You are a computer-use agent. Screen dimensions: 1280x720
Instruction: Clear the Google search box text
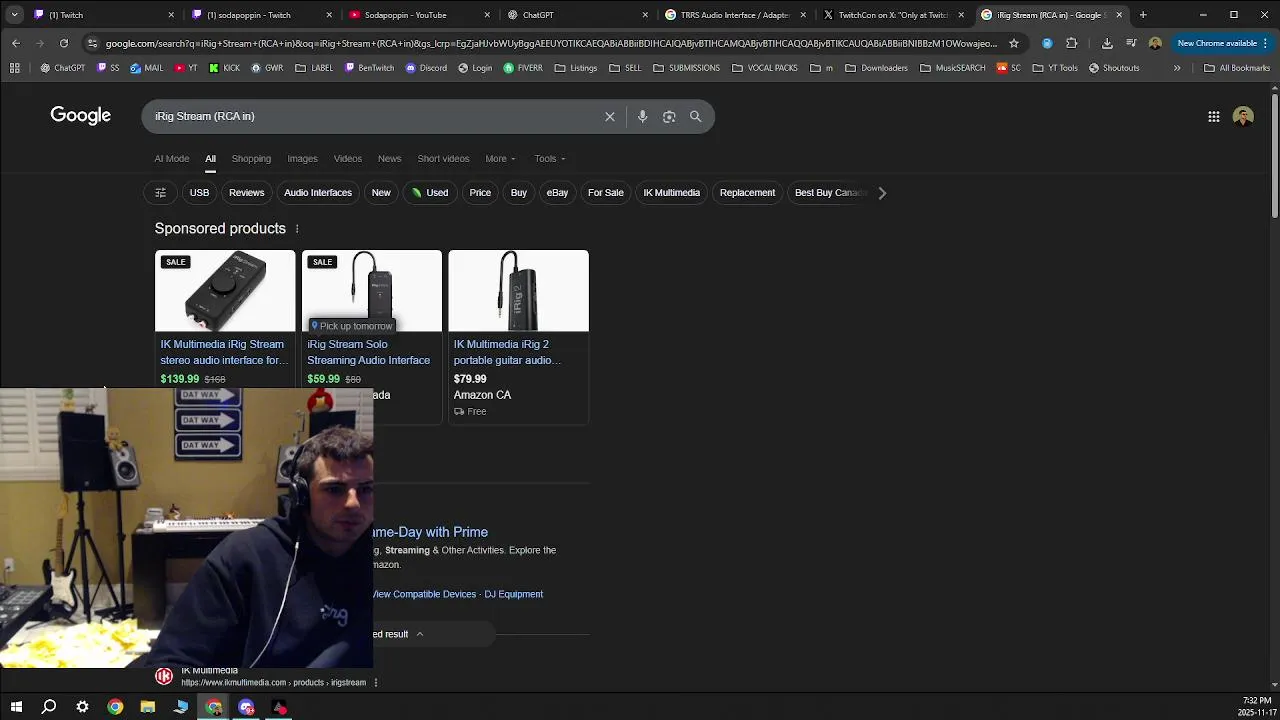click(x=609, y=116)
